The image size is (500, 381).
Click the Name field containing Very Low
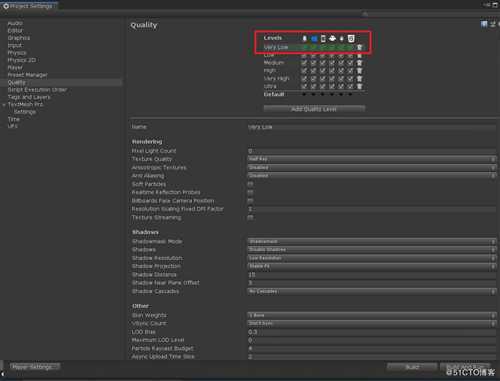(x=372, y=127)
